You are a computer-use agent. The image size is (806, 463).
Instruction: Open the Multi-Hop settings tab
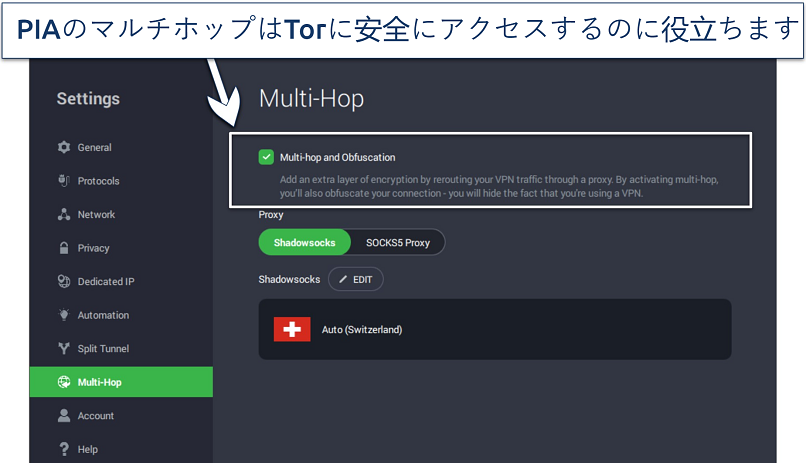pos(121,382)
